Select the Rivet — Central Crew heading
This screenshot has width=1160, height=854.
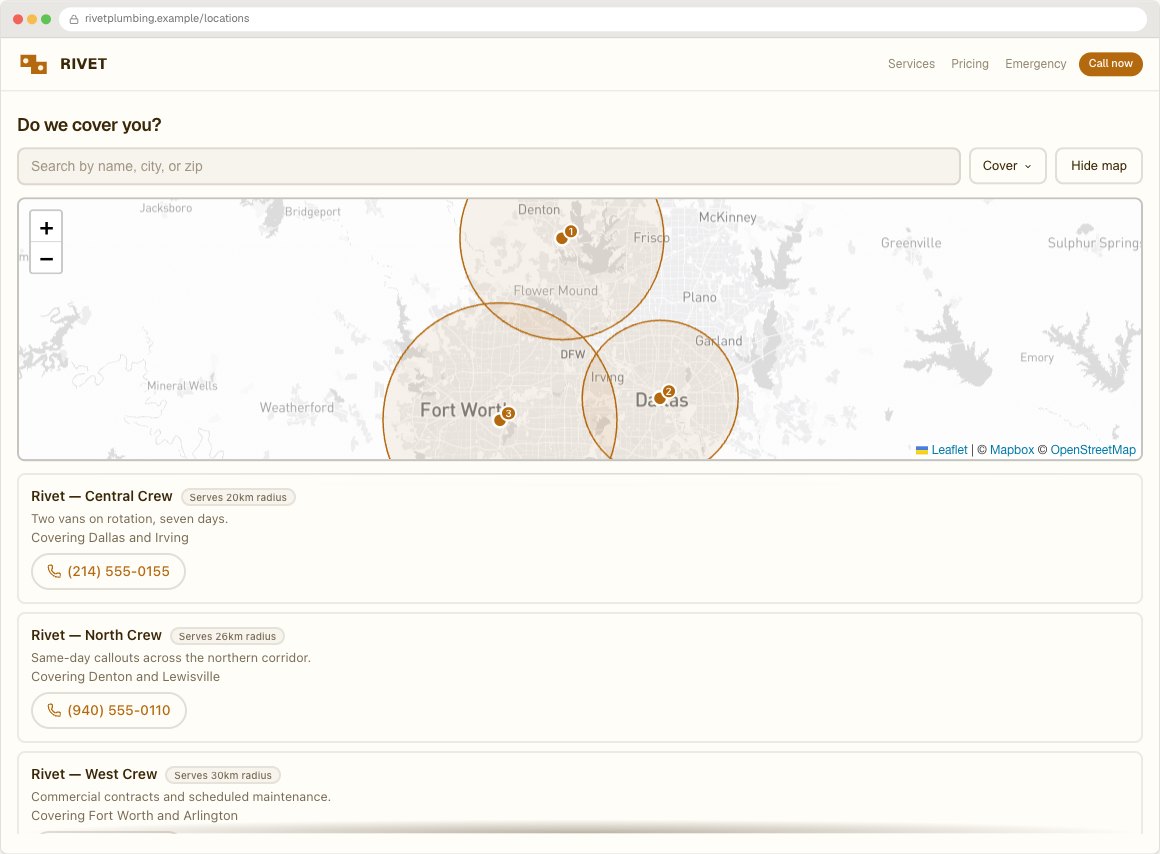[x=101, y=497]
